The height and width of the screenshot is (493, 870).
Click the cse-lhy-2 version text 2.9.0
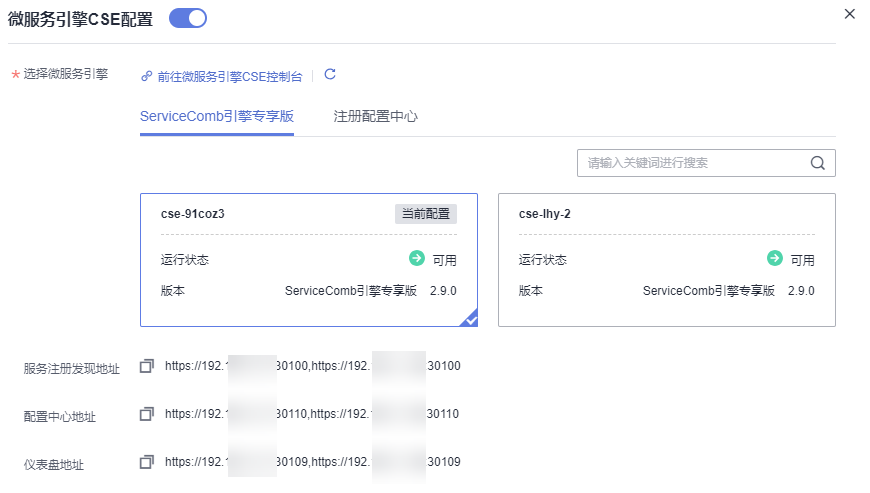[800, 291]
